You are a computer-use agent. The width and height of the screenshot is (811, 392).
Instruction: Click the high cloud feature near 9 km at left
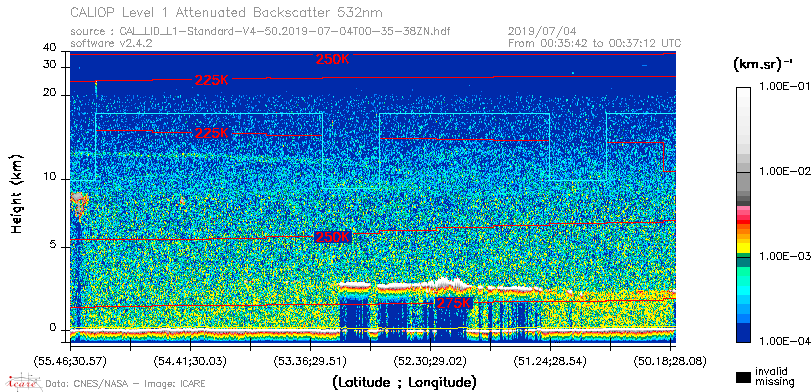(79, 203)
